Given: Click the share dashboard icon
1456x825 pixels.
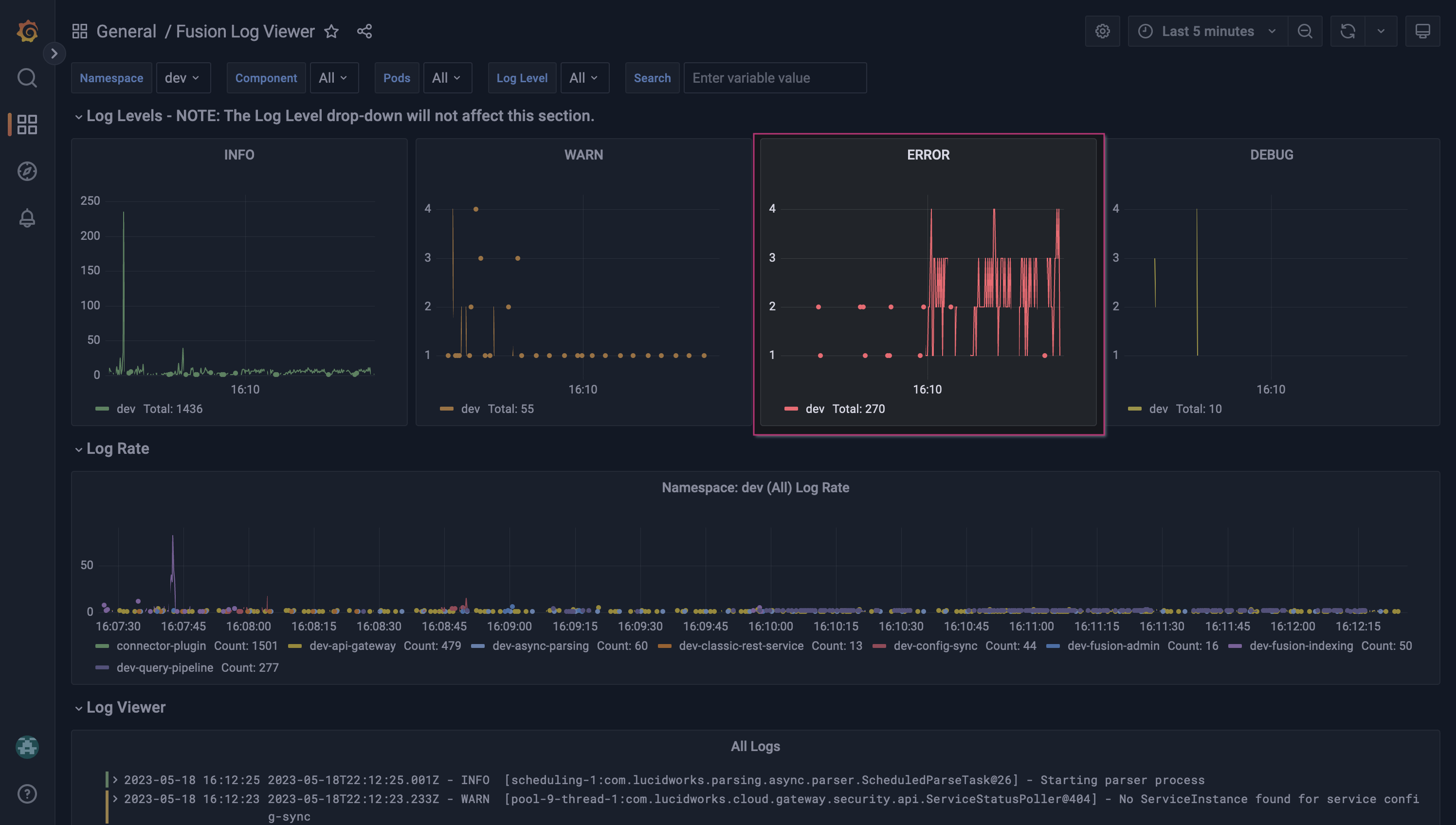Looking at the screenshot, I should (x=364, y=31).
